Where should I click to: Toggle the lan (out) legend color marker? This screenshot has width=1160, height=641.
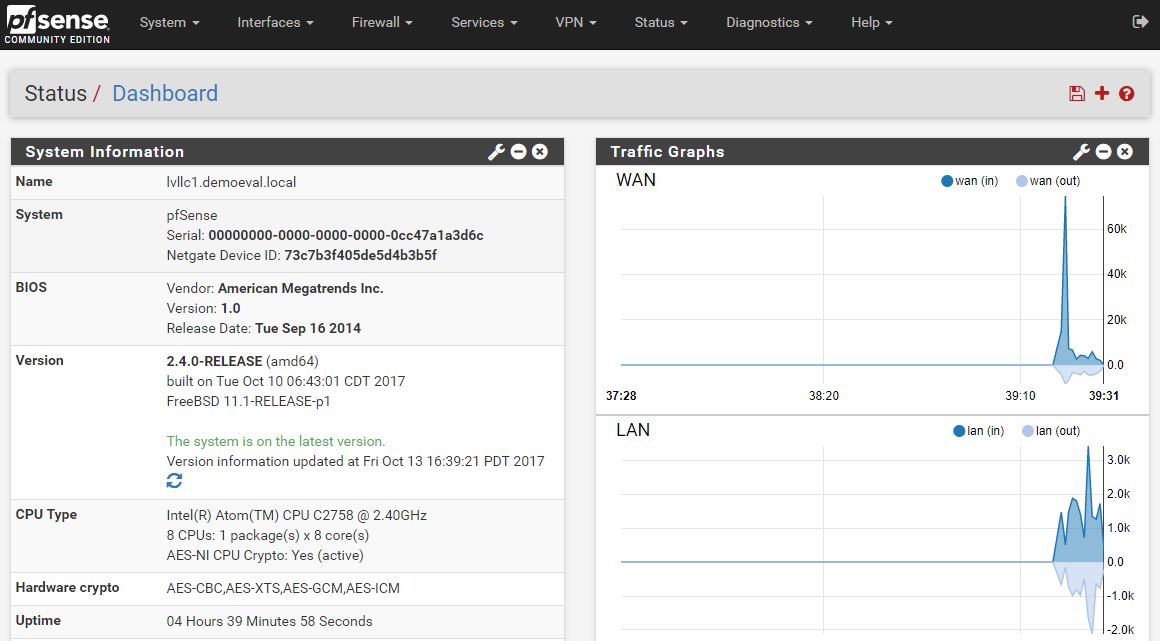[1027, 431]
